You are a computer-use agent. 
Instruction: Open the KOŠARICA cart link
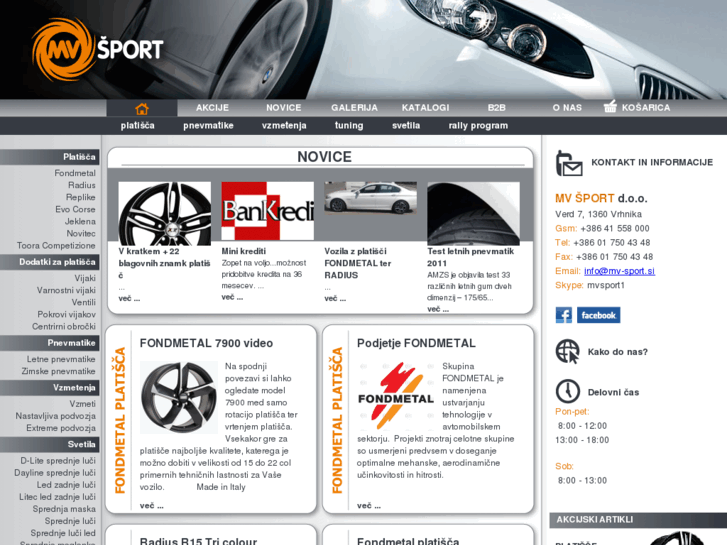pos(646,108)
